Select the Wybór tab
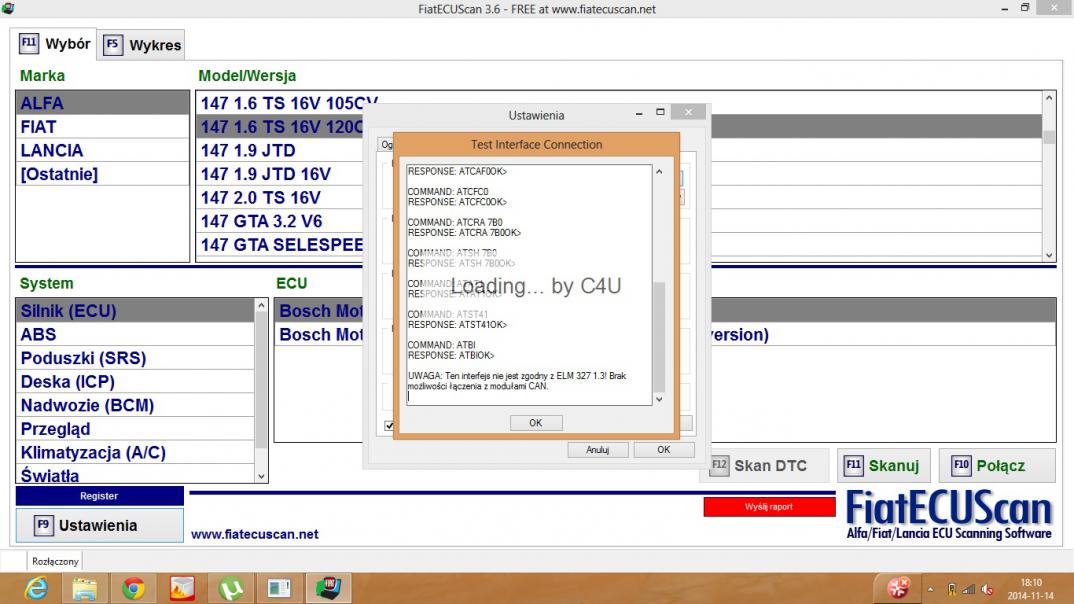This screenshot has height=604, width=1074. pos(56,44)
